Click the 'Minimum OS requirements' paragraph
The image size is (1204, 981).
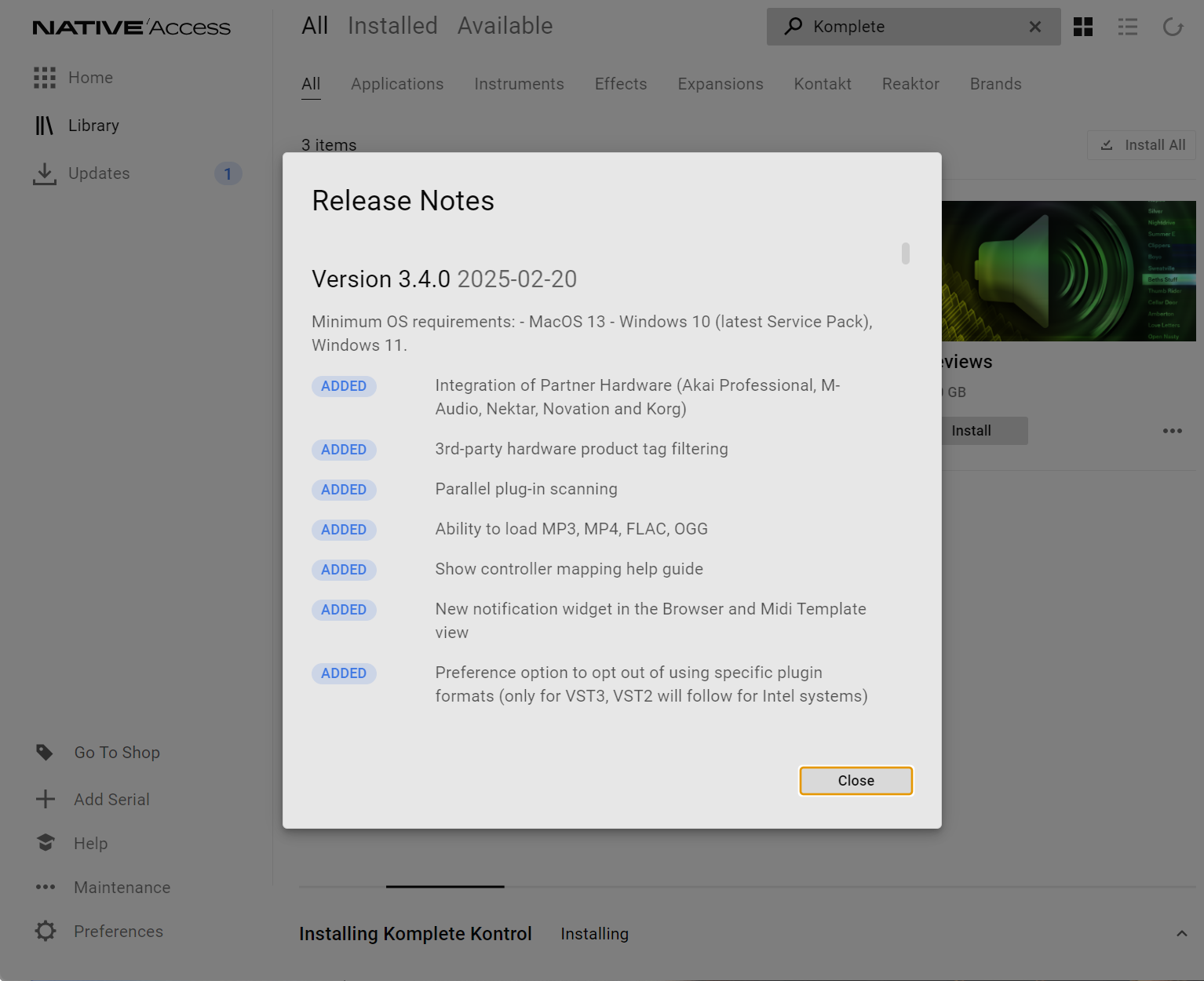click(593, 334)
